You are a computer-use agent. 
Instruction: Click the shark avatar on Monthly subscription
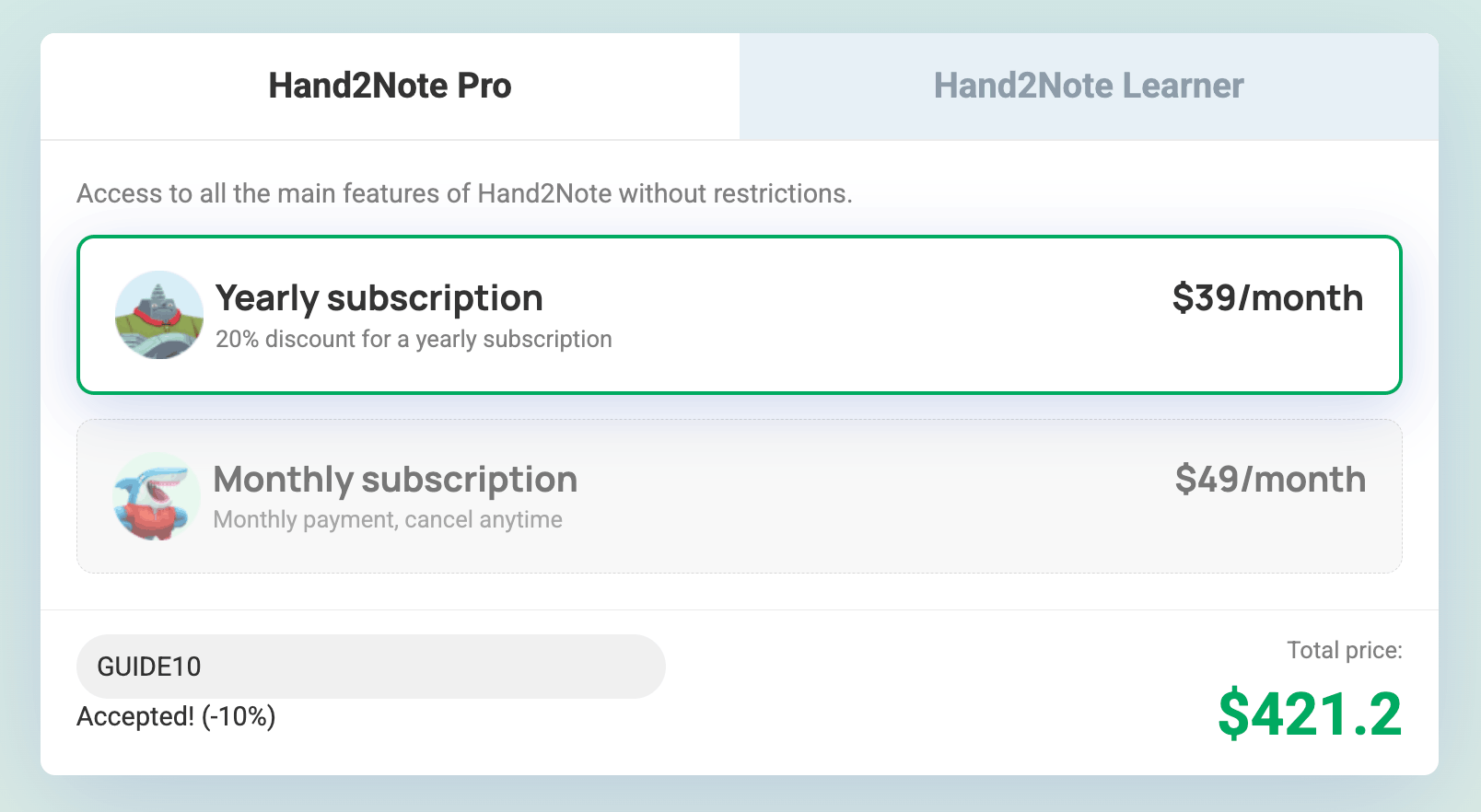pos(157,496)
